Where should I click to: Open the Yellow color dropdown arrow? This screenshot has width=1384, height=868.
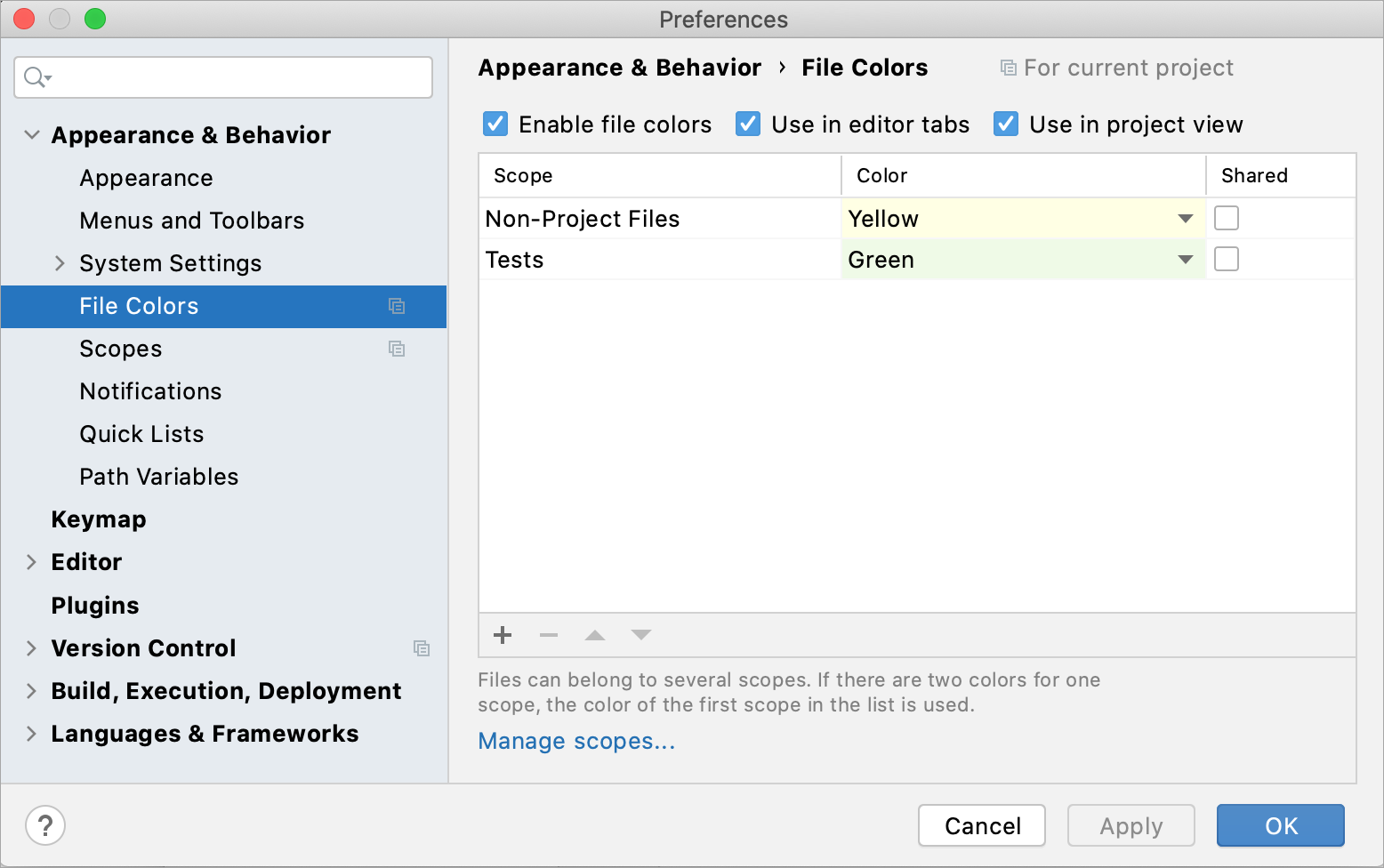click(x=1186, y=219)
